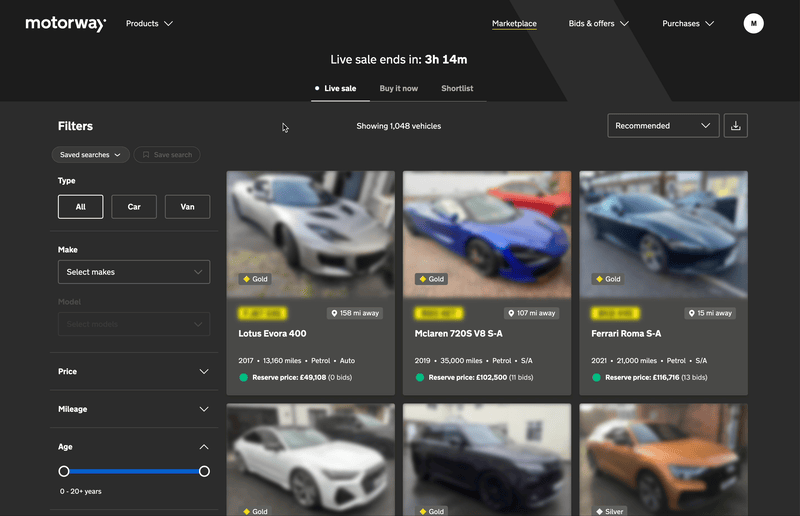Click the 2021 21,000 miles Petrol S/A details
Screen dimensions: 800x516
pos(649,361)
